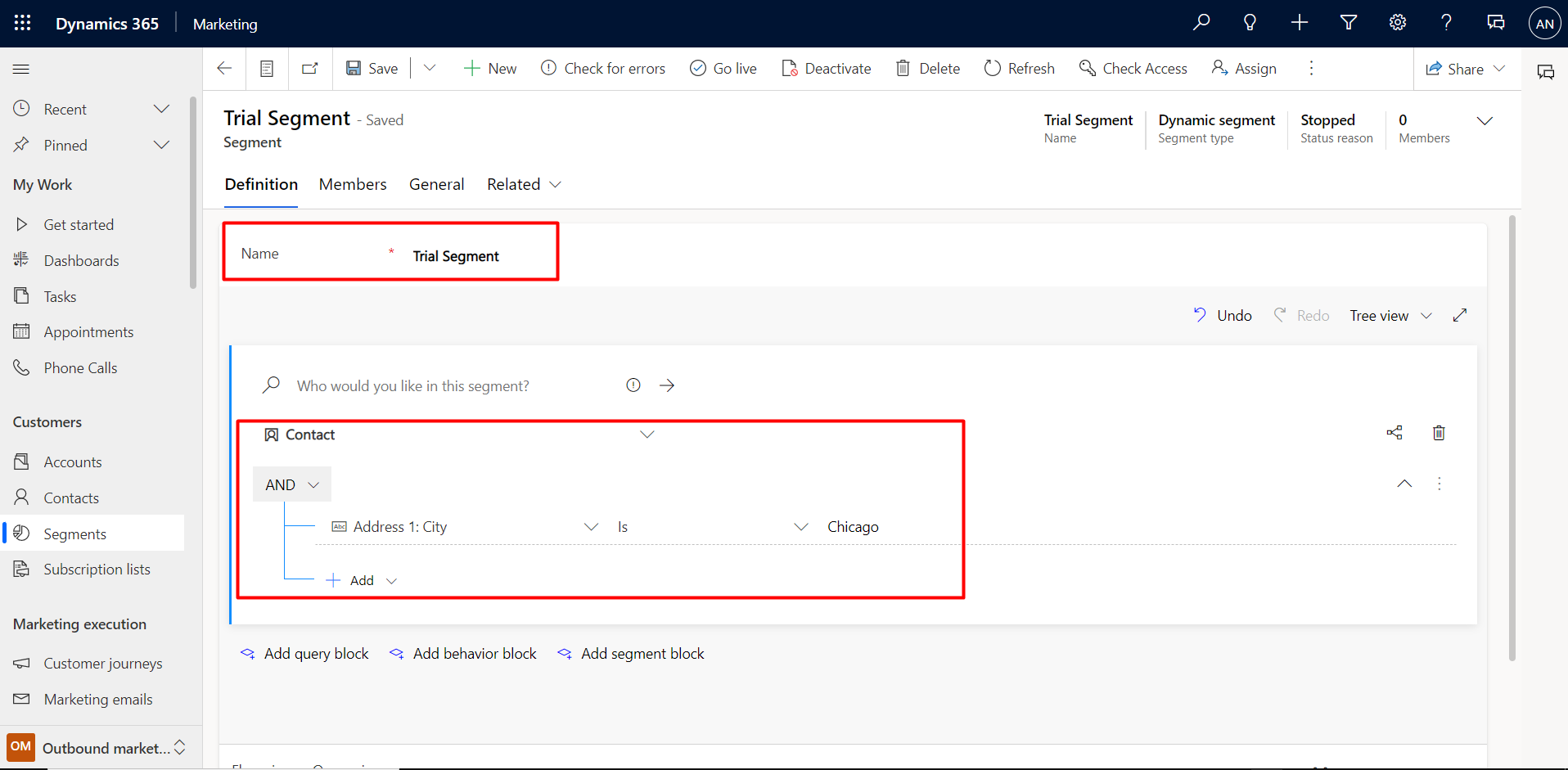1568x770 pixels.
Task: Open global search in the top bar
Action: [x=1201, y=22]
